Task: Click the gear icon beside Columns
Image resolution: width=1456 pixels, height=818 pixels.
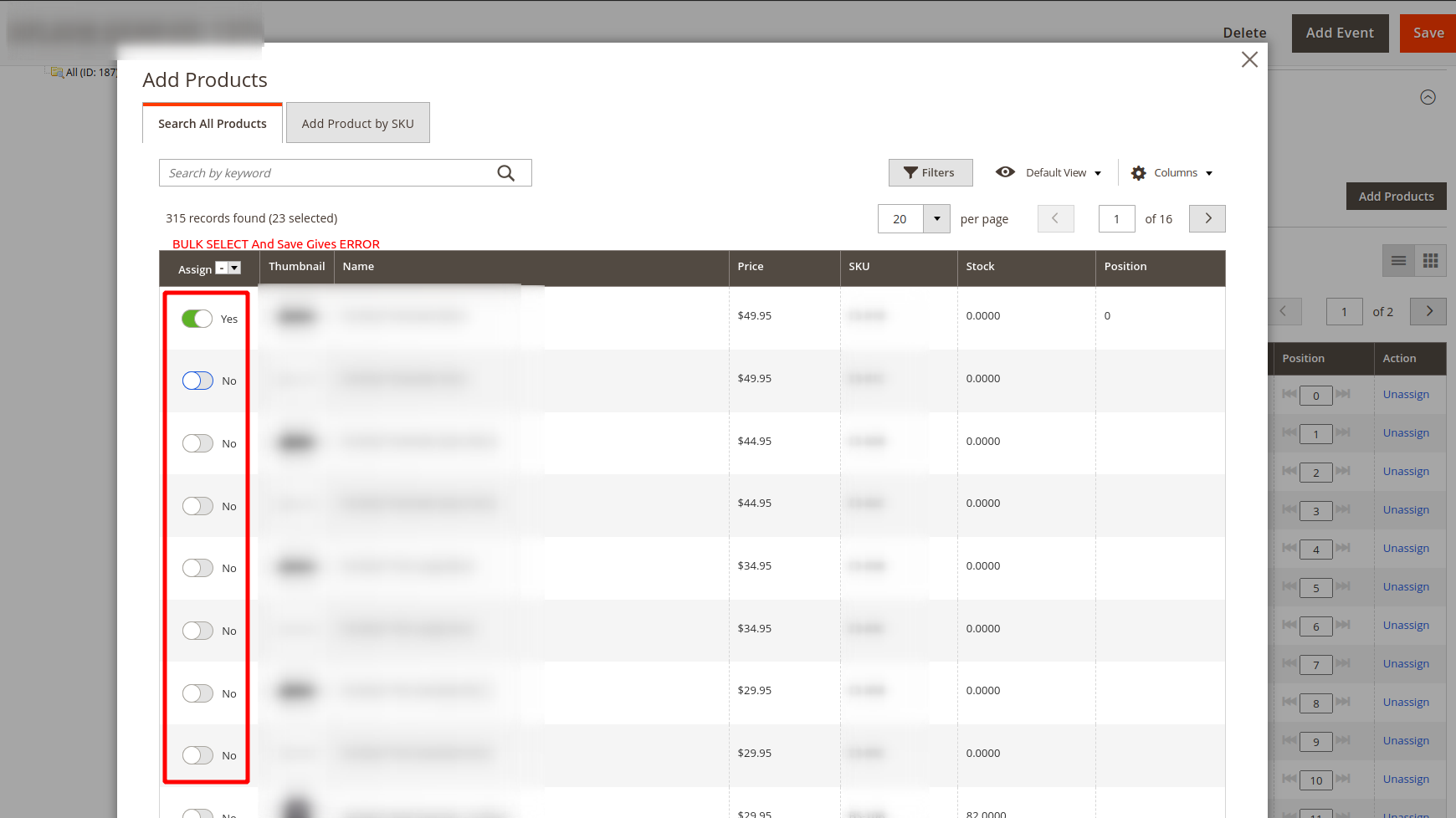Action: [x=1138, y=172]
